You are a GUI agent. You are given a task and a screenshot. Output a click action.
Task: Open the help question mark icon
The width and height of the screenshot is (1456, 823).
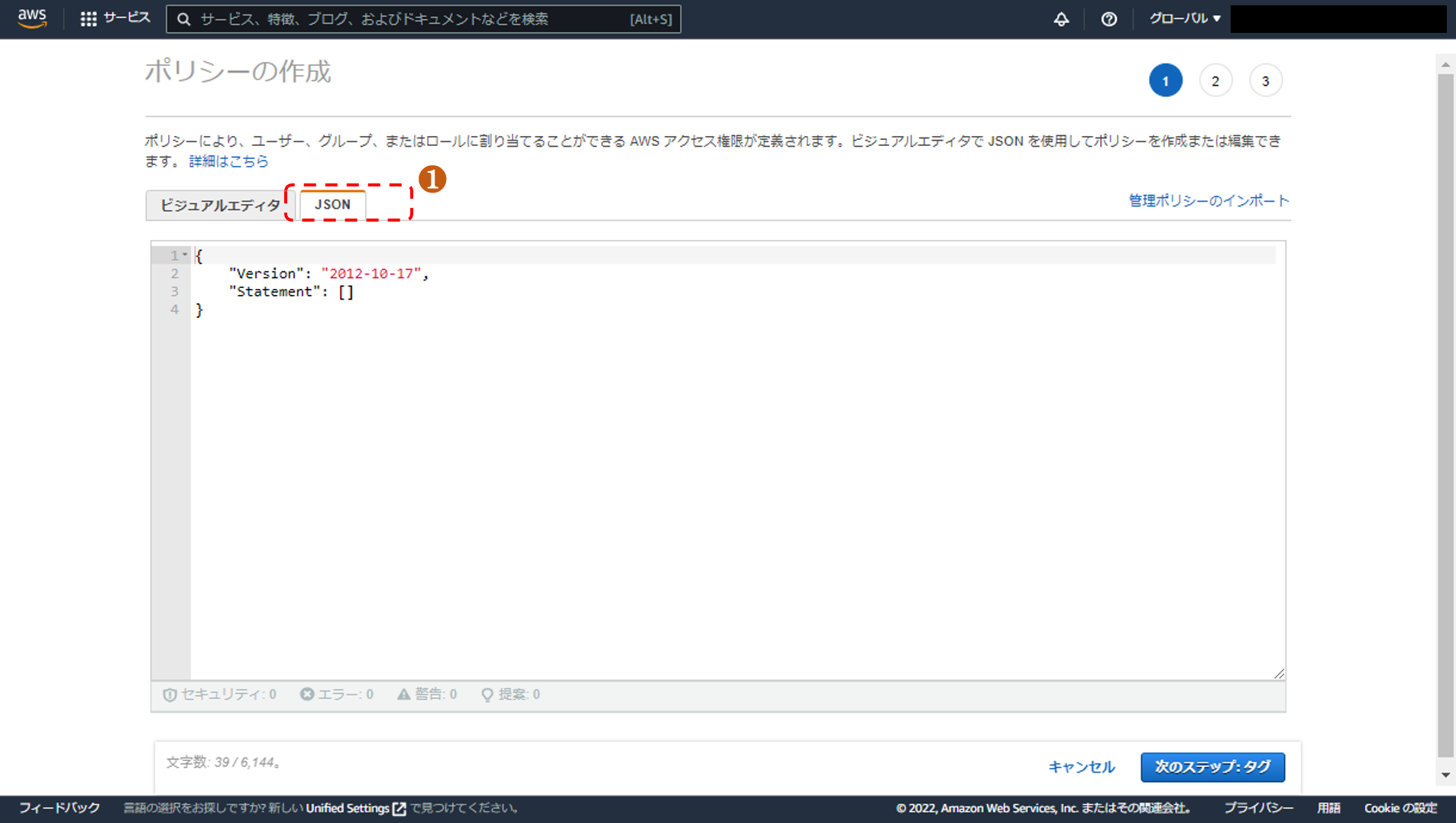[x=1108, y=19]
